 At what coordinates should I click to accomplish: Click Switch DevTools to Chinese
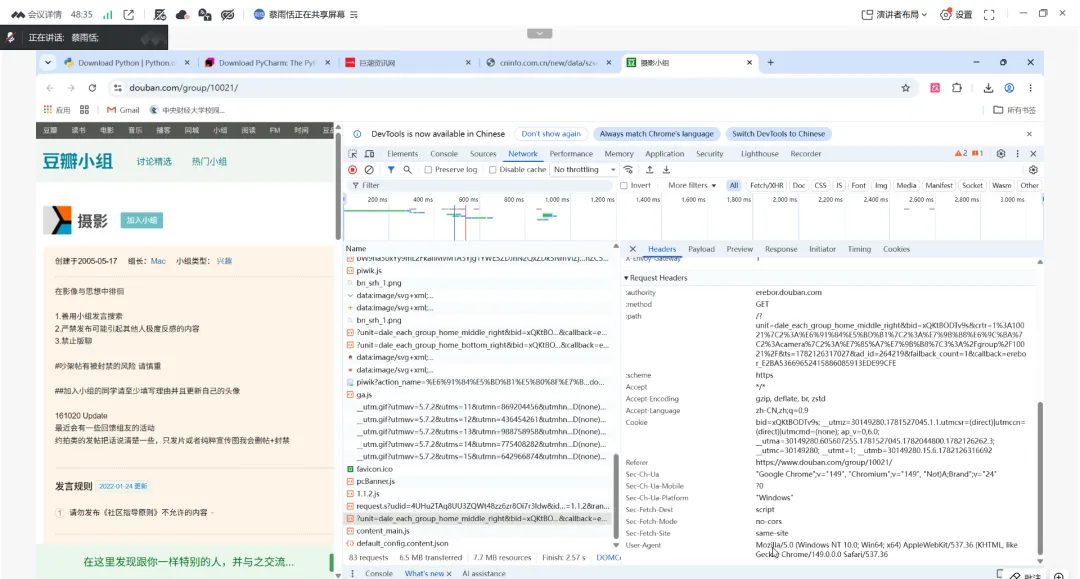click(x=778, y=134)
